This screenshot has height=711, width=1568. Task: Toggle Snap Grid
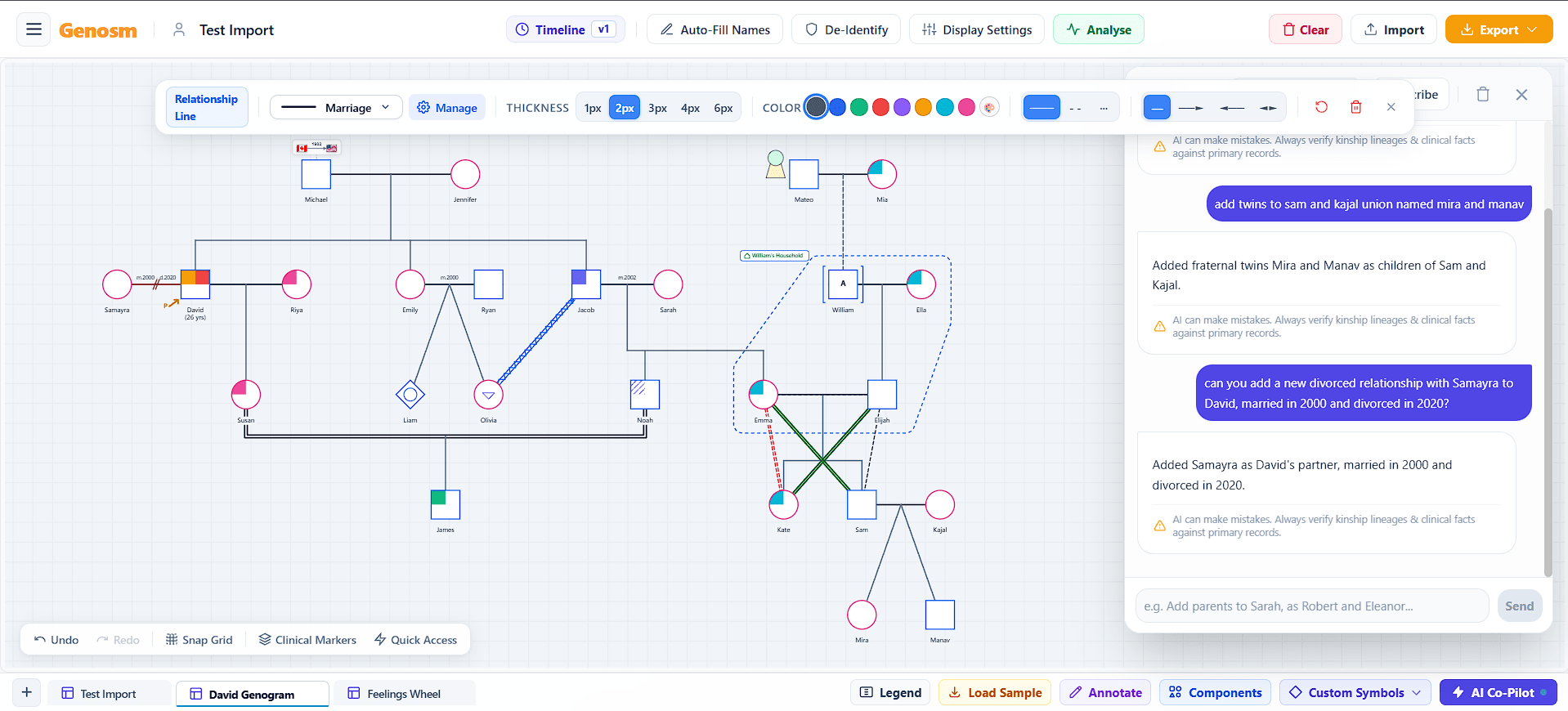pyautogui.click(x=199, y=640)
